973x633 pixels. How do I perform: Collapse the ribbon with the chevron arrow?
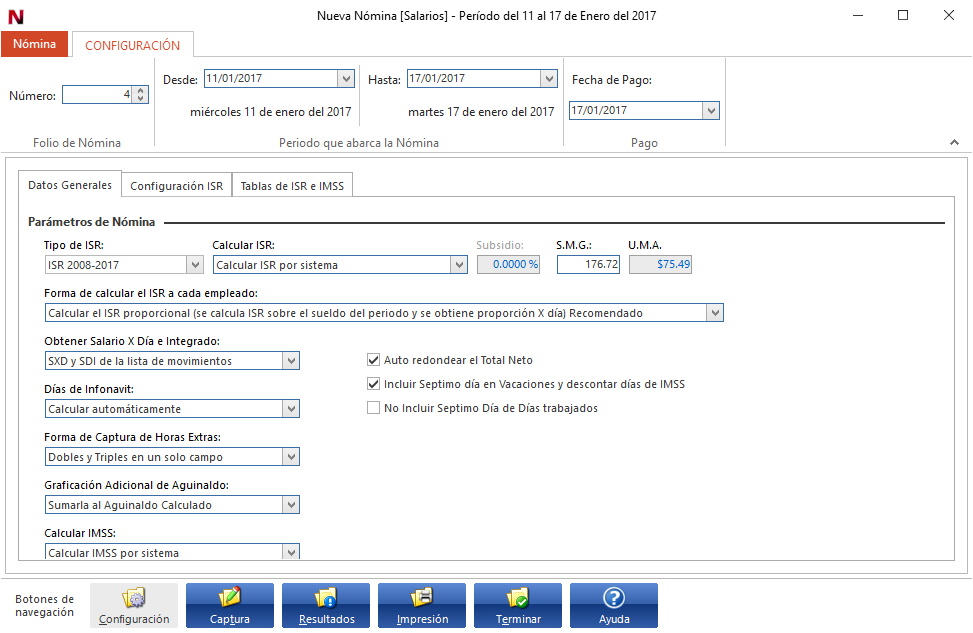pos(954,143)
